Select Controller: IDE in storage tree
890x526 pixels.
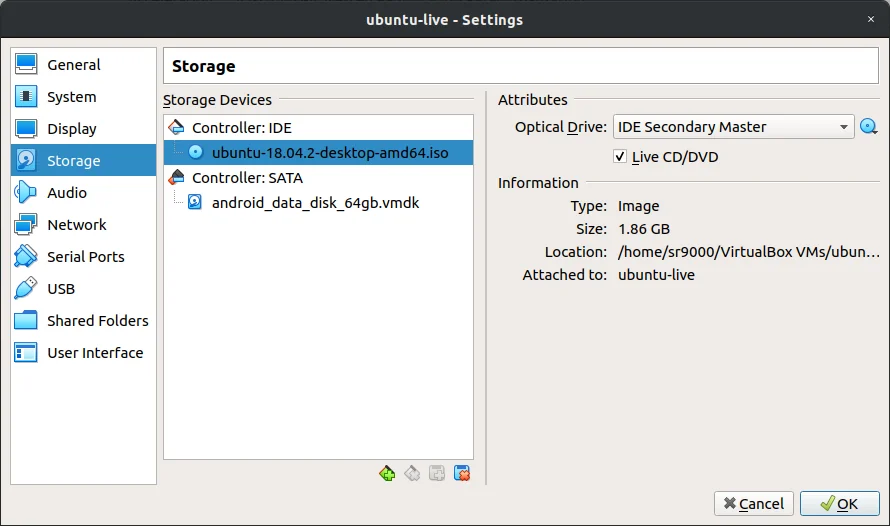click(318, 128)
